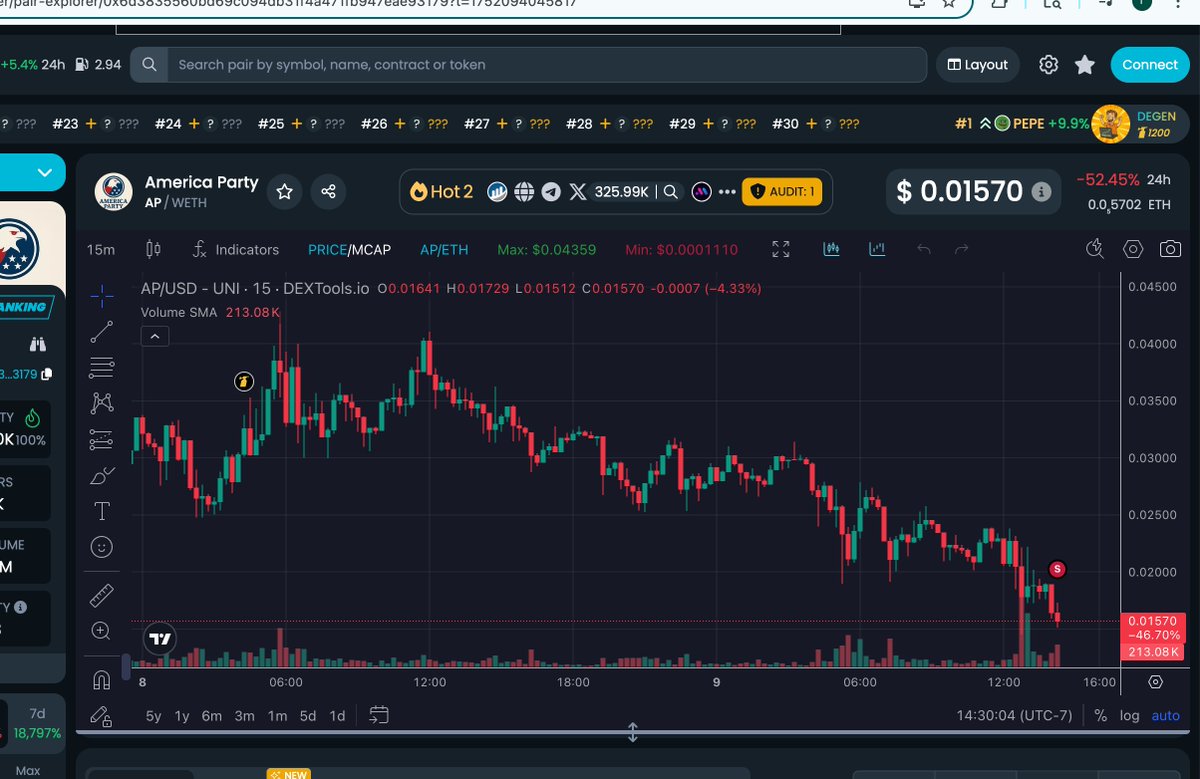Select the 5d time range
Screen dimensions: 1200x779
pos(308,716)
